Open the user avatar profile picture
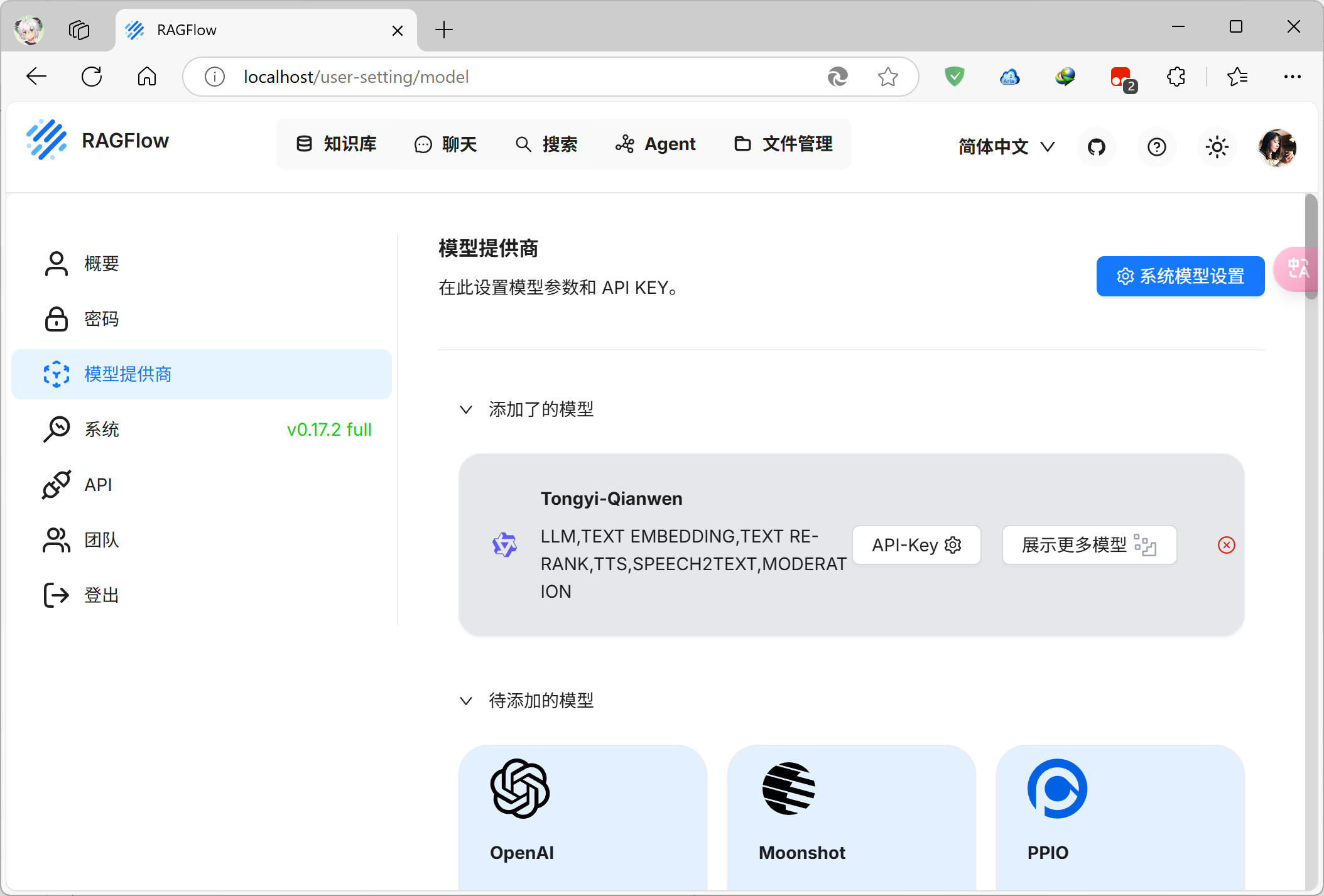Viewport: 1324px width, 896px height. 1277,147
